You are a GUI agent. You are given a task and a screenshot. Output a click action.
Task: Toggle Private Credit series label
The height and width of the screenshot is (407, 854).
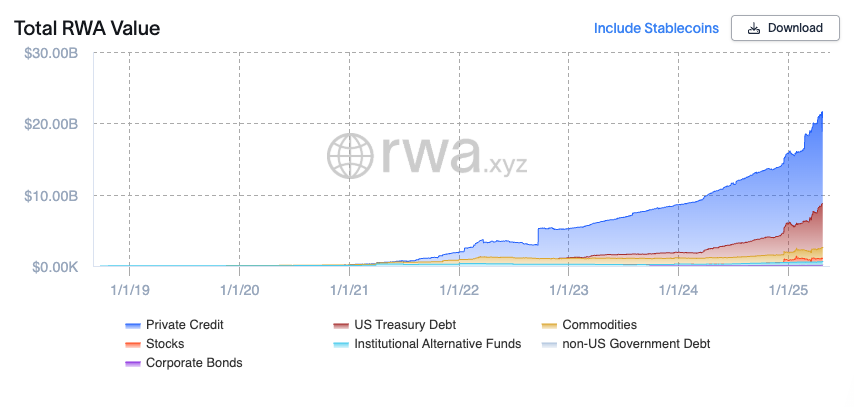pos(185,325)
